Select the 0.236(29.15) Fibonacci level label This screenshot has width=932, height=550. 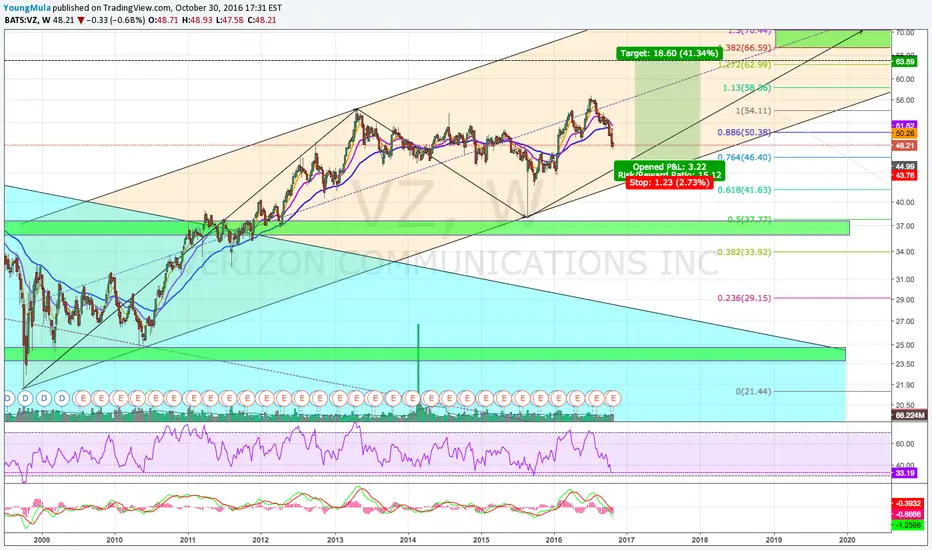pos(744,298)
